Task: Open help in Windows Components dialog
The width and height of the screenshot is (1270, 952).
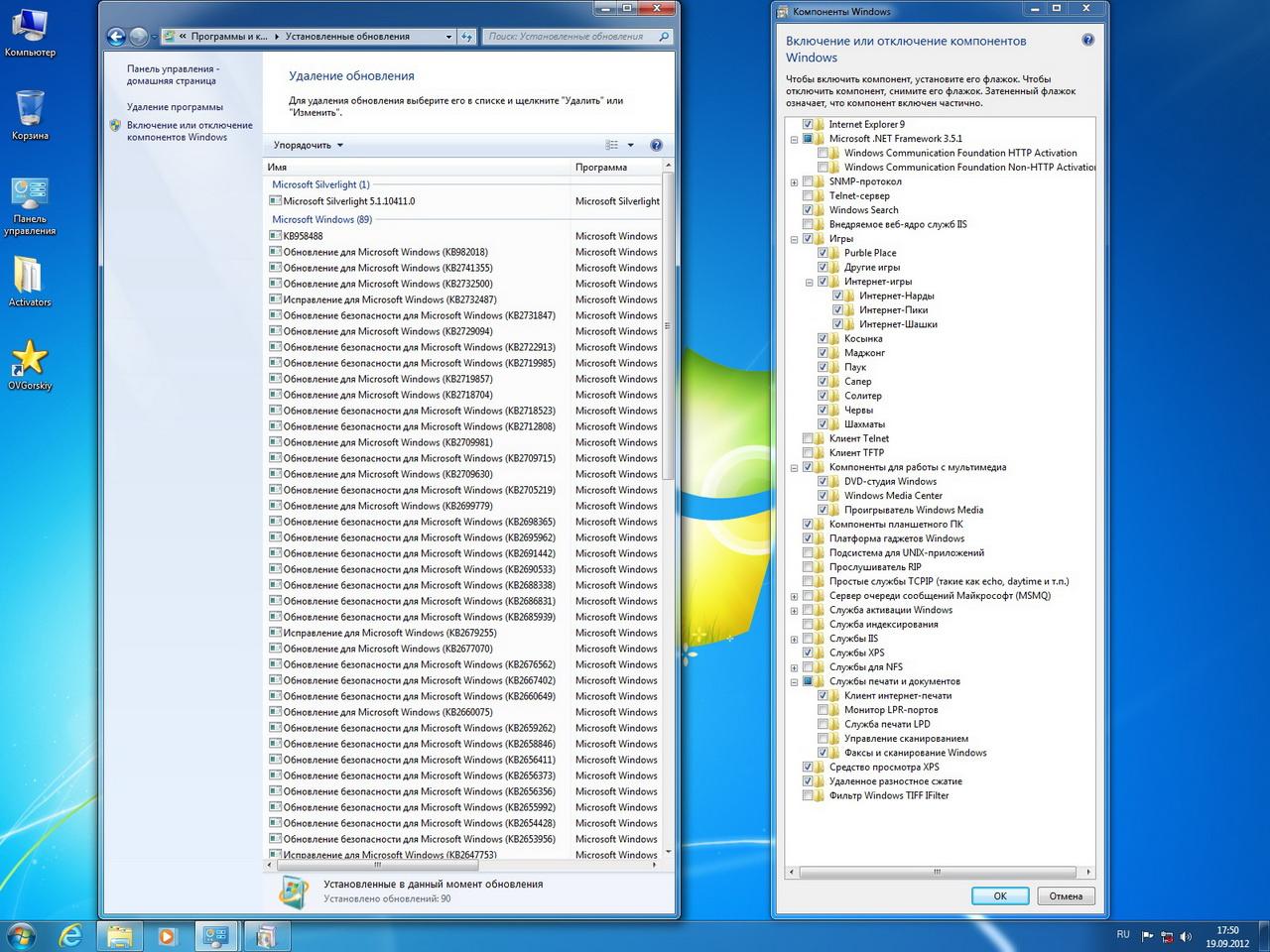Action: tap(1087, 41)
